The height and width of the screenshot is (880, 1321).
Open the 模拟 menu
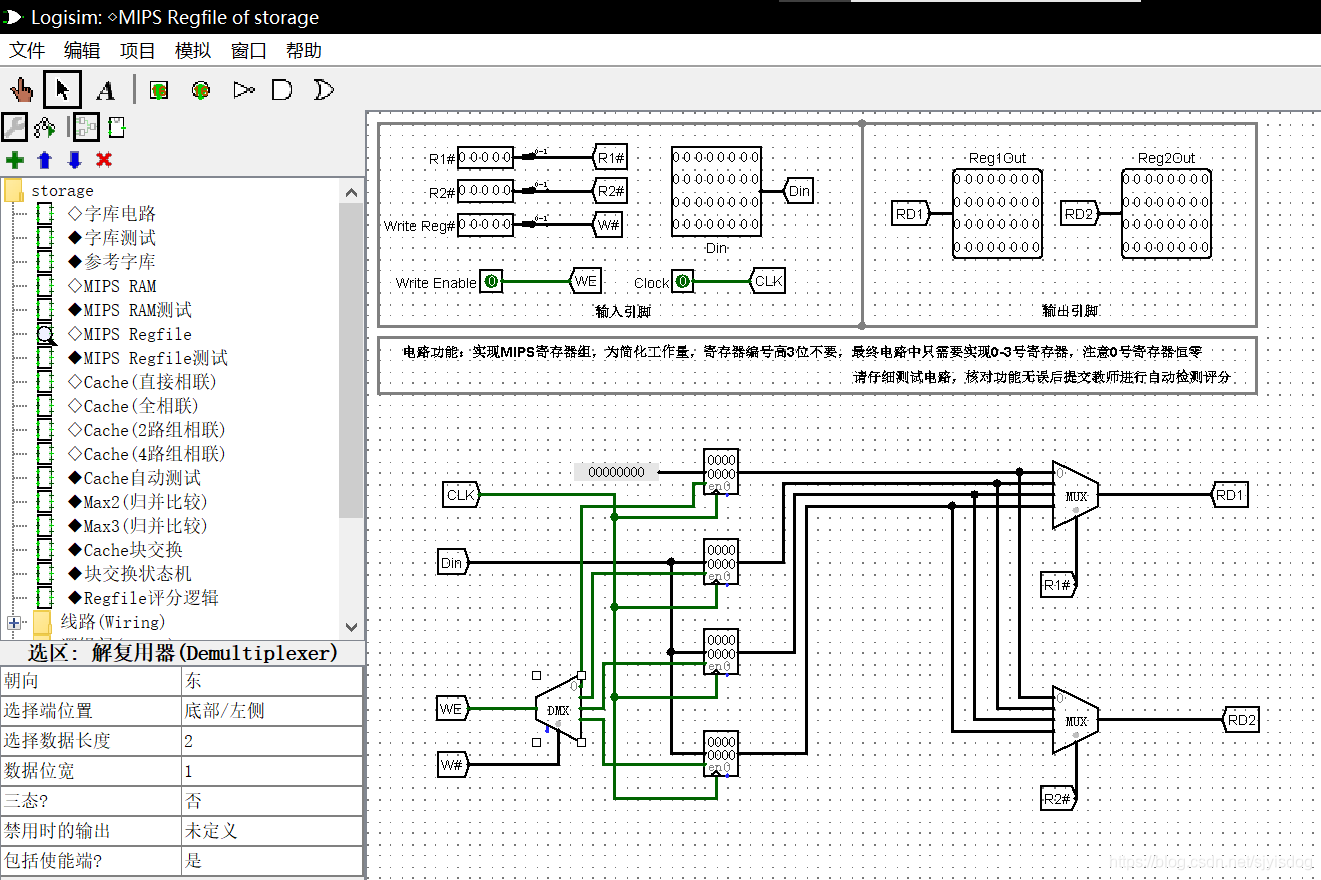click(193, 51)
